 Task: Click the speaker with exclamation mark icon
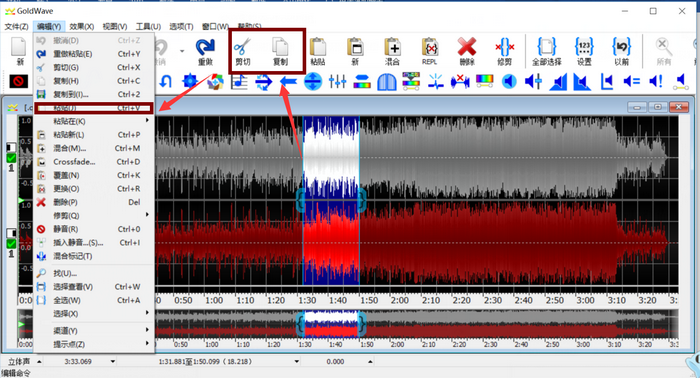pyautogui.click(x=656, y=81)
